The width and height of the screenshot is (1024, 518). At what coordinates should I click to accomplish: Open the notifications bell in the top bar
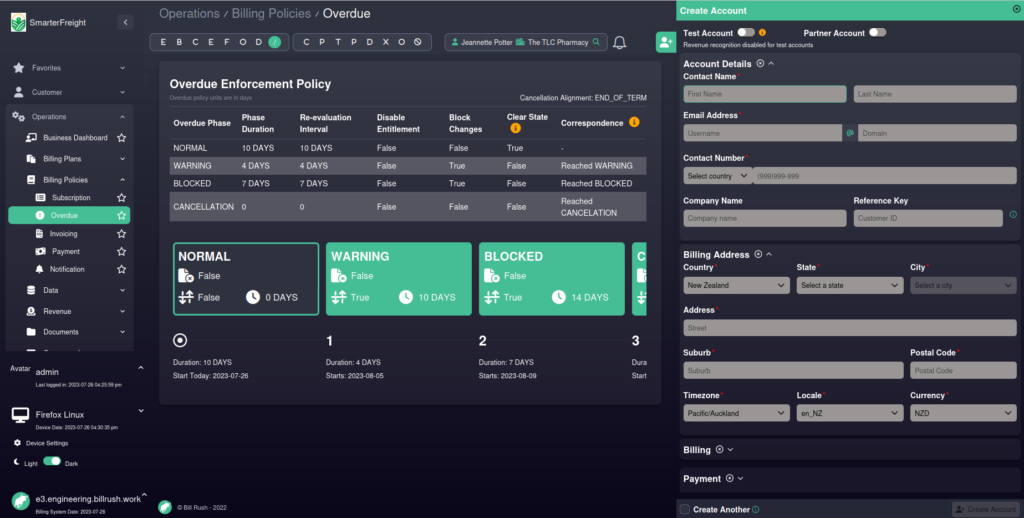[619, 42]
